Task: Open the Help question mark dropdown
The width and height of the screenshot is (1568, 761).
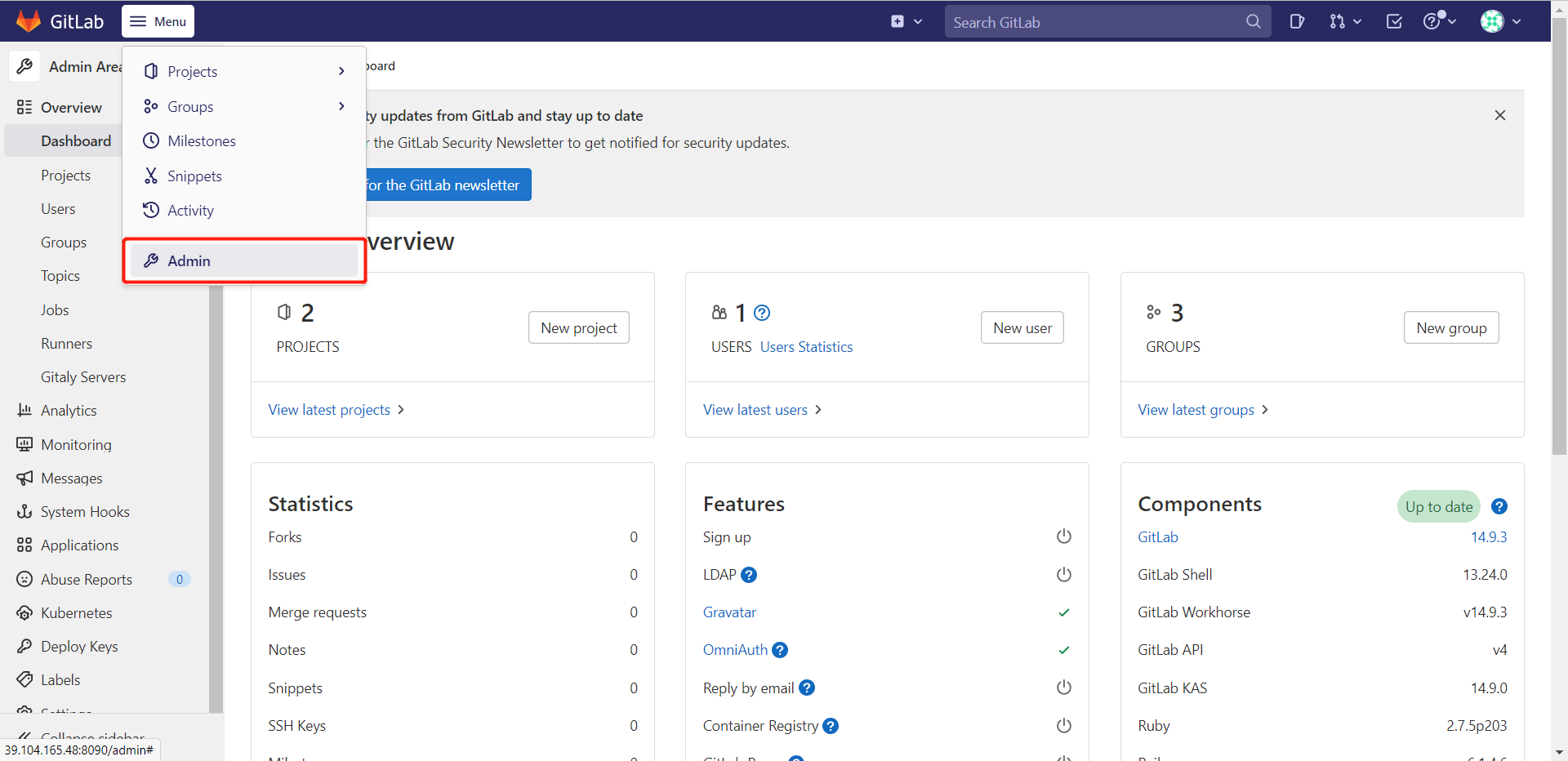Action: click(1440, 21)
